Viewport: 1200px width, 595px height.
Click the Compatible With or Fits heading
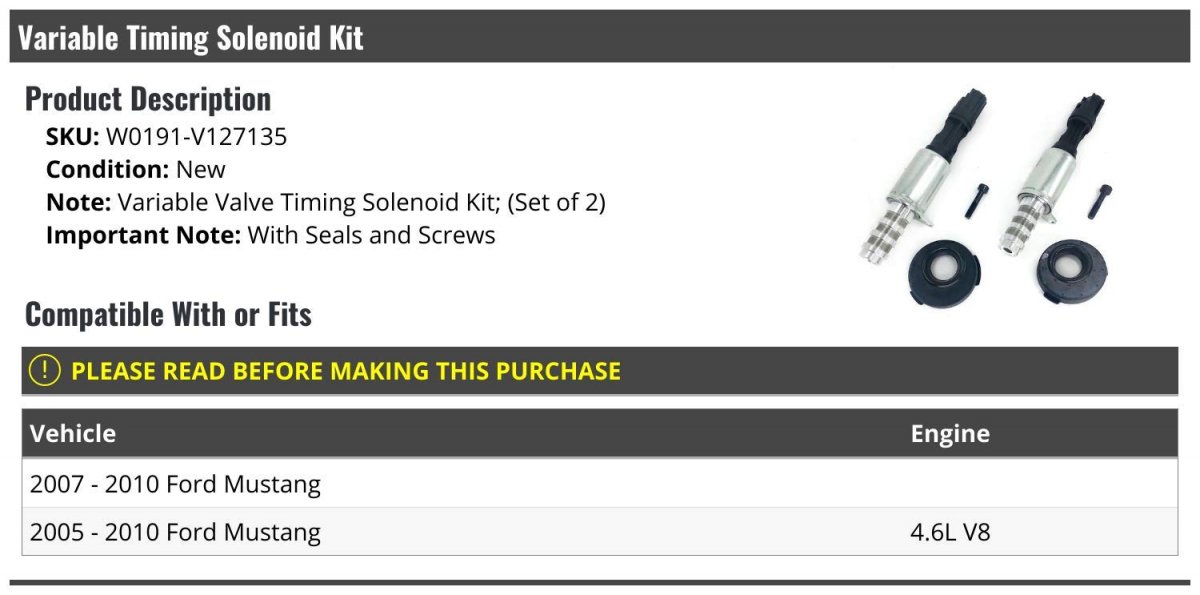point(168,314)
